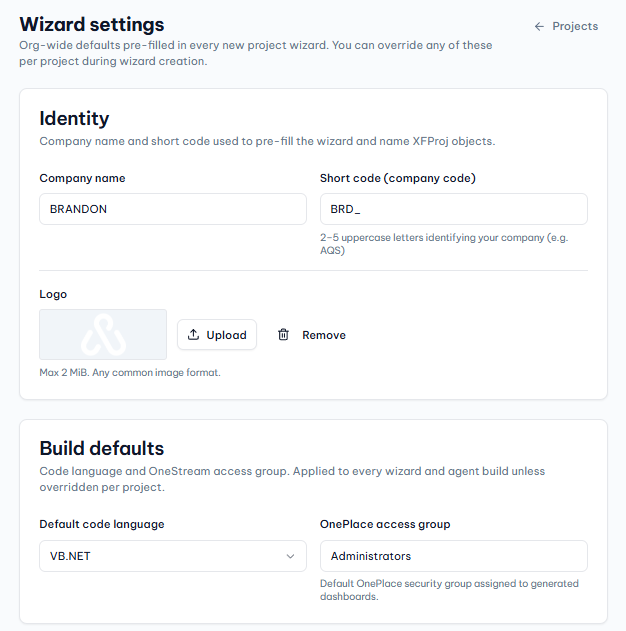
Task: Click the OnePlace access group field with Administrators
Action: [x=454, y=556]
